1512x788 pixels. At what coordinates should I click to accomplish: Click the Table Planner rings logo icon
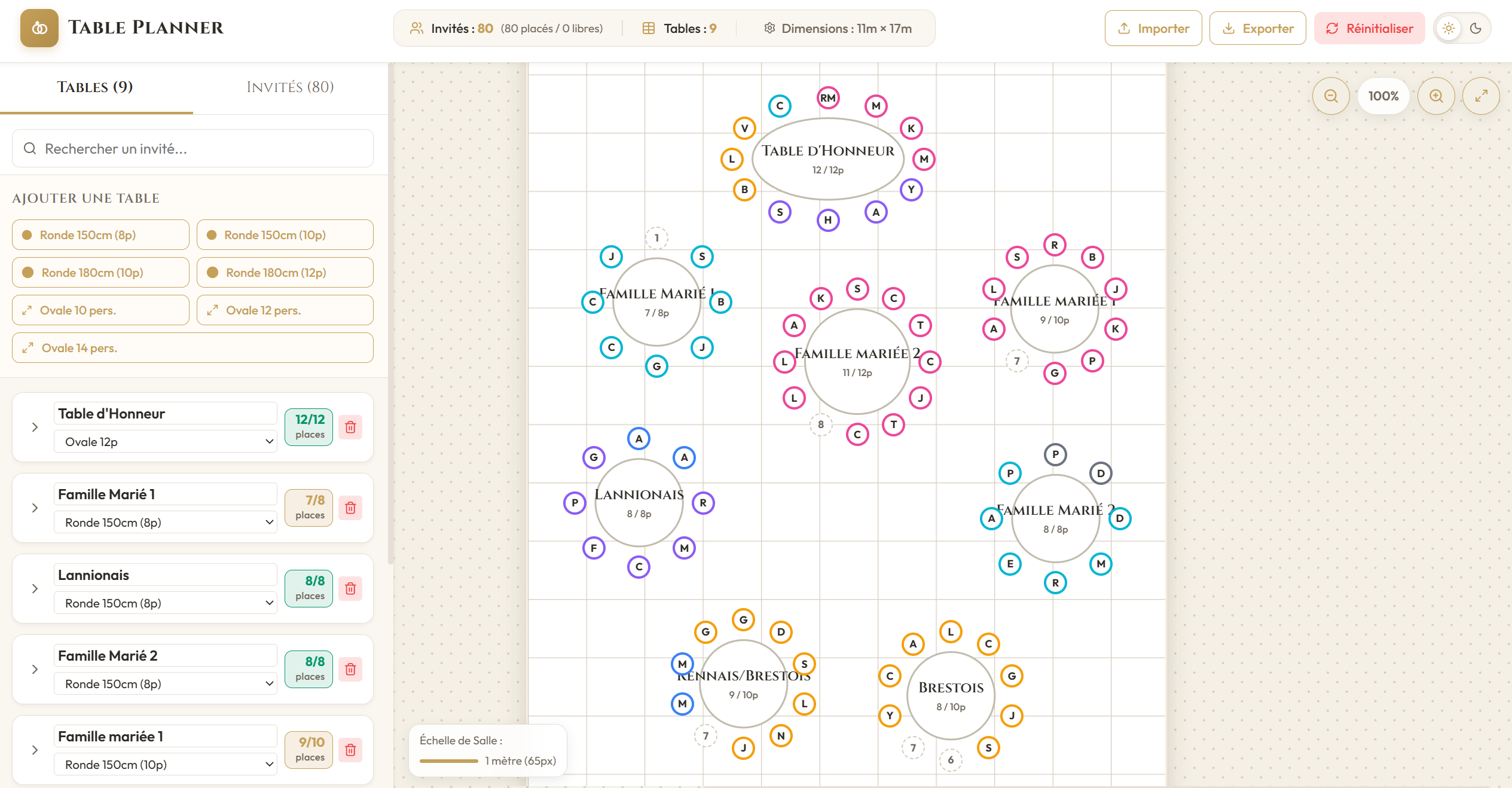click(x=39, y=28)
